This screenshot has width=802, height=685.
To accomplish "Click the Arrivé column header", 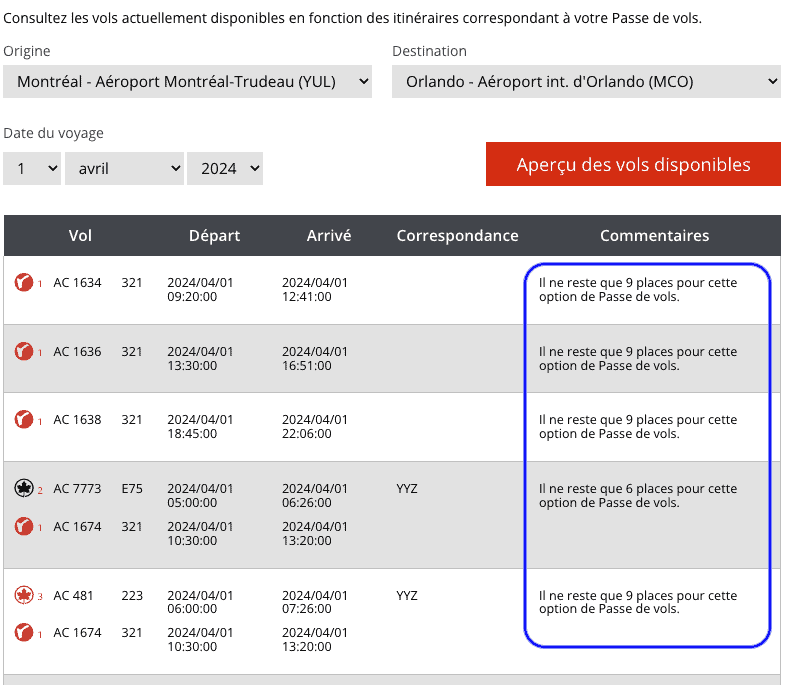I will pyautogui.click(x=329, y=236).
